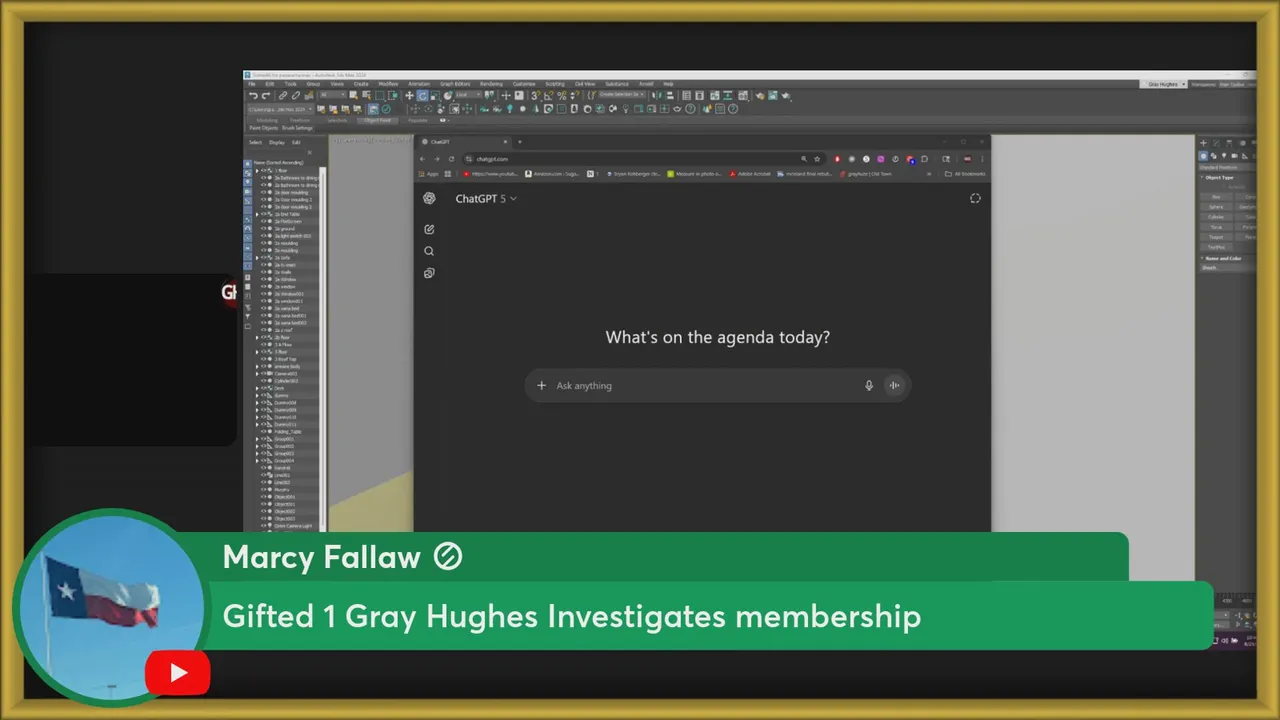
Task: Toggle visibility of Folding_Table
Action: (x=263, y=432)
